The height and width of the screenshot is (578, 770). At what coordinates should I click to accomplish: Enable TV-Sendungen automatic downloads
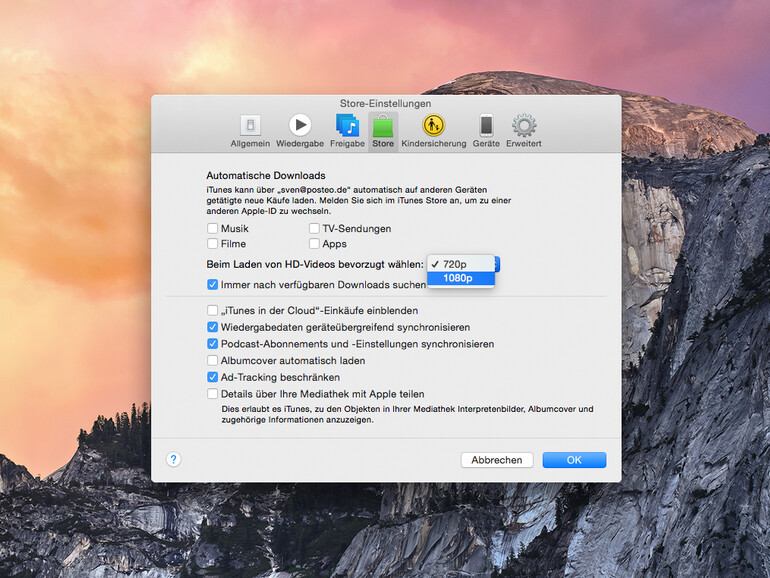(x=314, y=229)
